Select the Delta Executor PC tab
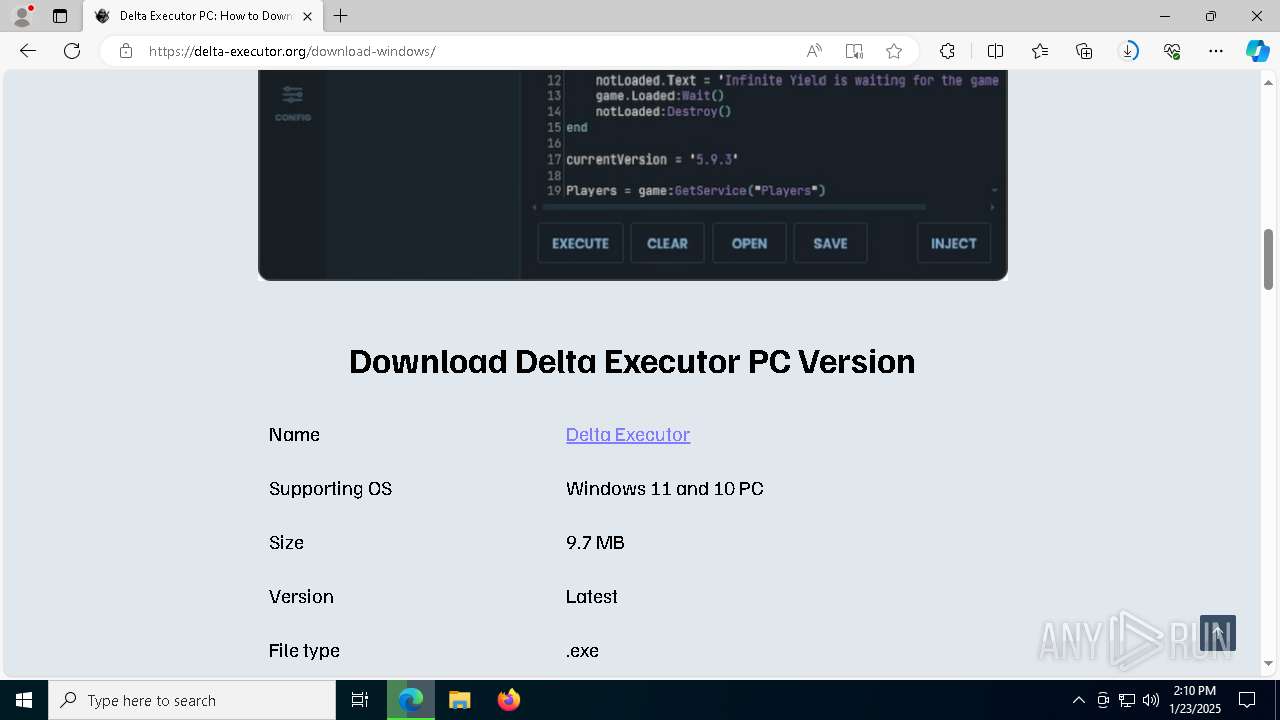 204,16
